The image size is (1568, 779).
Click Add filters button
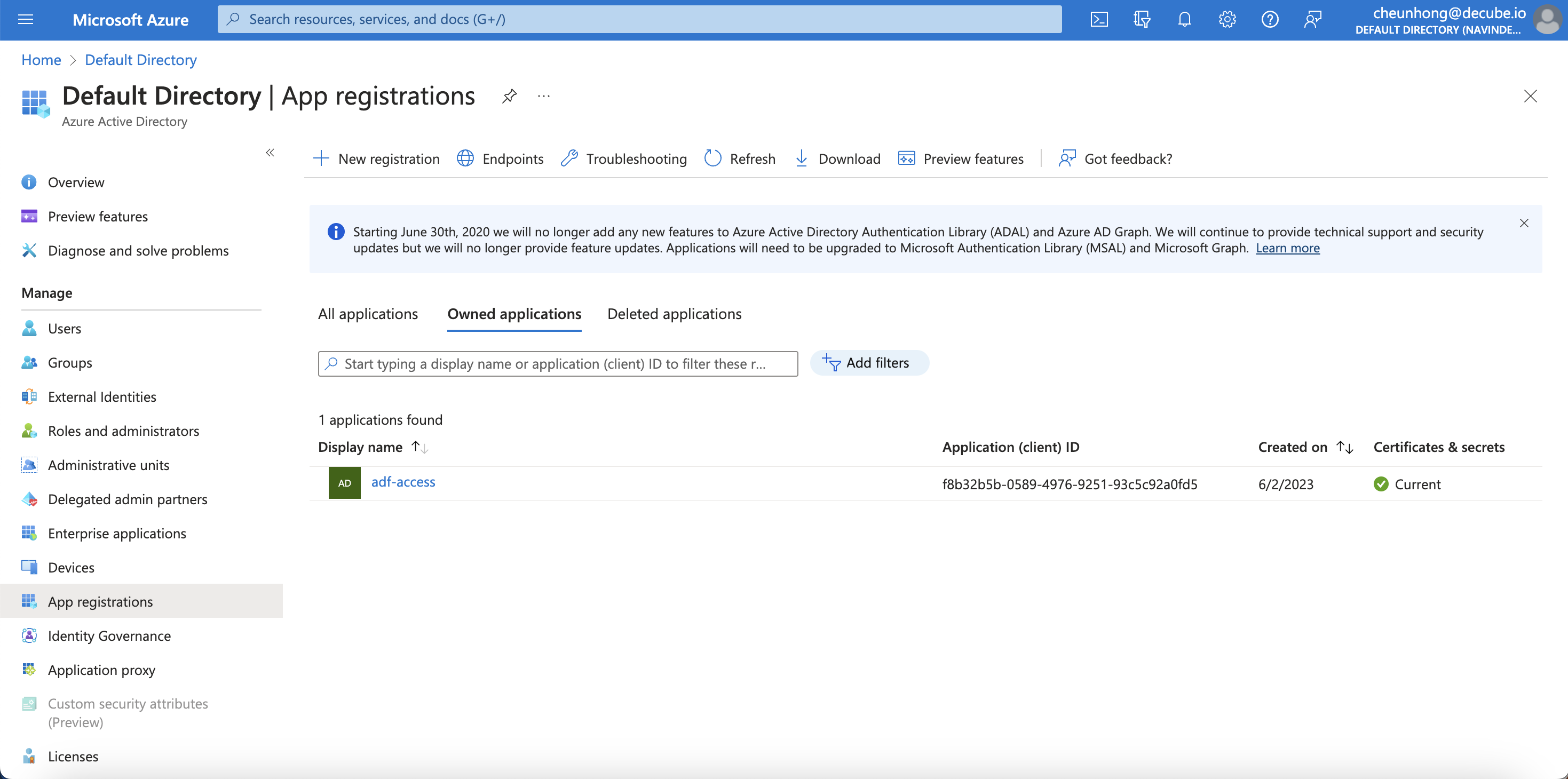click(x=869, y=363)
